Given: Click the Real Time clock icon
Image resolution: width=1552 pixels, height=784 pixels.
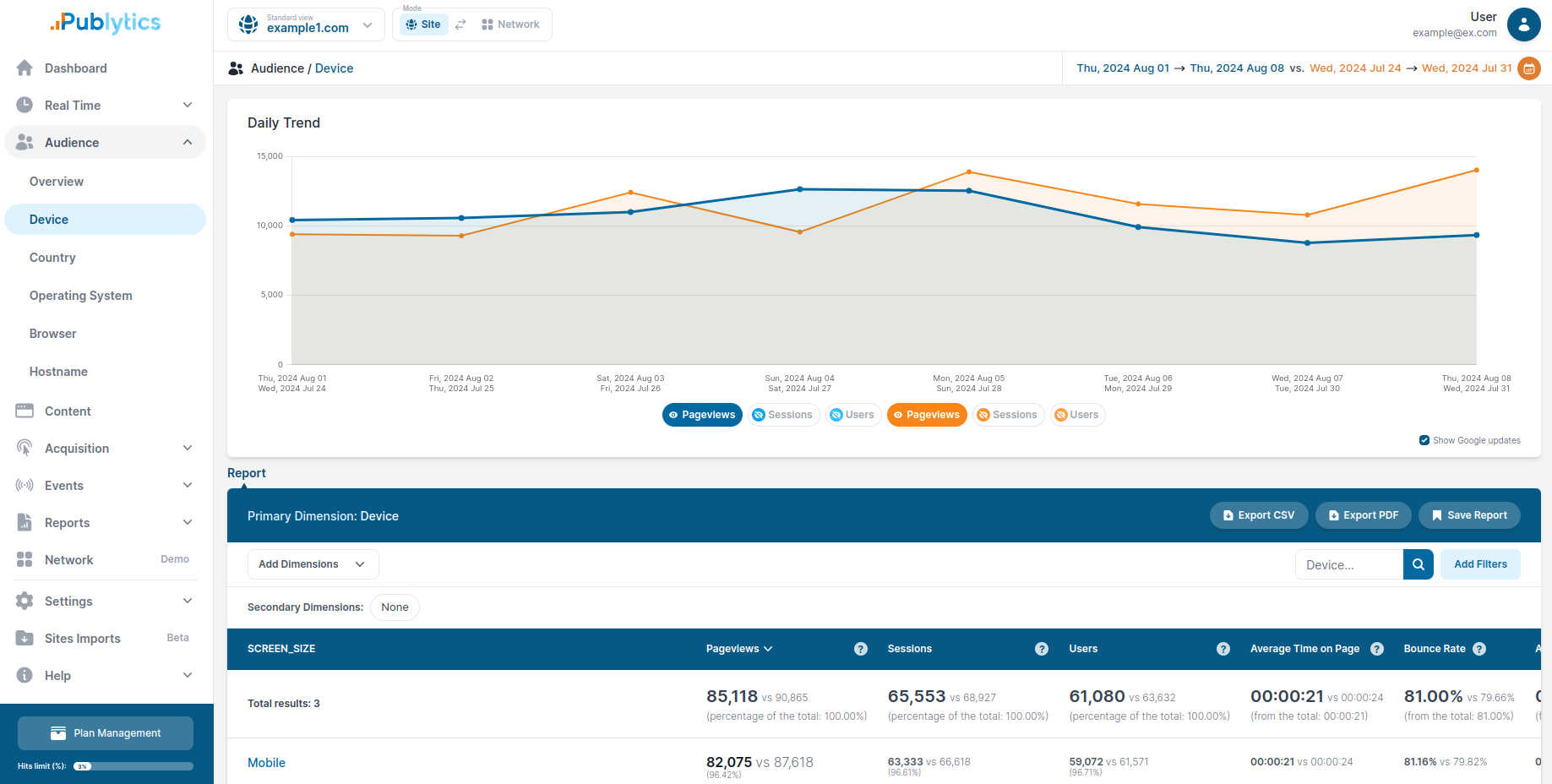Looking at the screenshot, I should tap(25, 106).
